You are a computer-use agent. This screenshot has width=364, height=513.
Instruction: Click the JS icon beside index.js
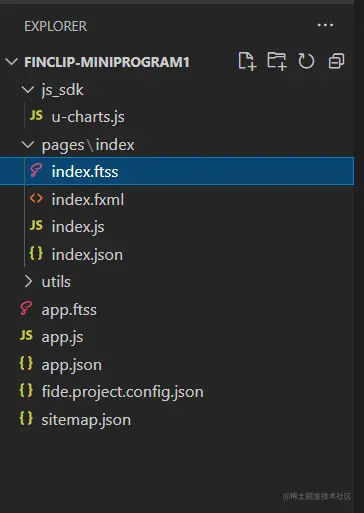[x=36, y=226]
